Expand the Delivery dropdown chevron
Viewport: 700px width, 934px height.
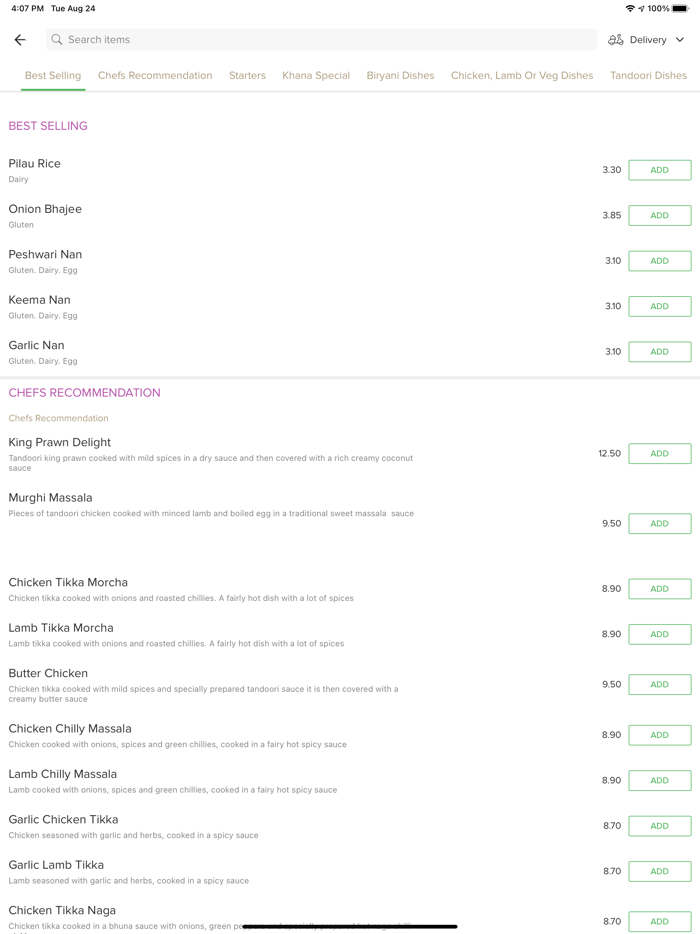point(680,40)
